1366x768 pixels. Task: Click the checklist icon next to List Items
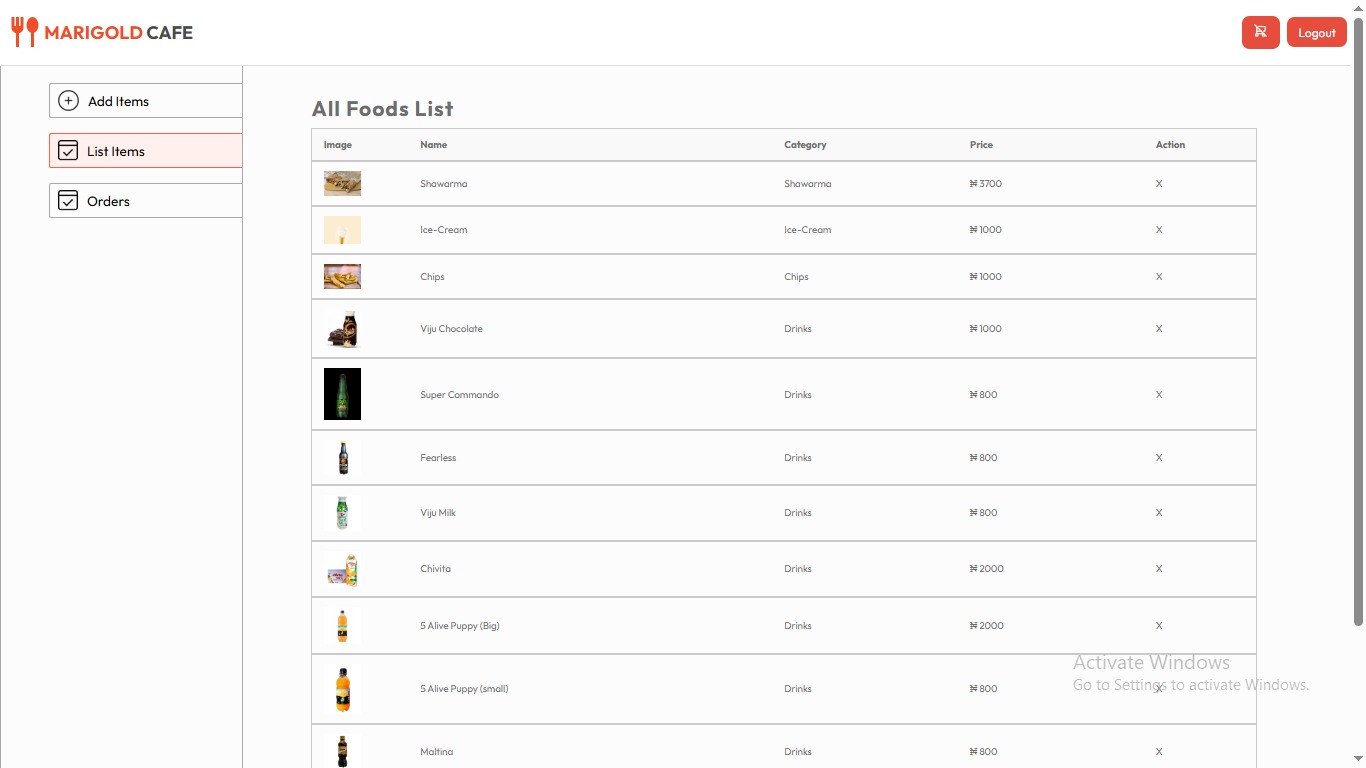point(67,150)
